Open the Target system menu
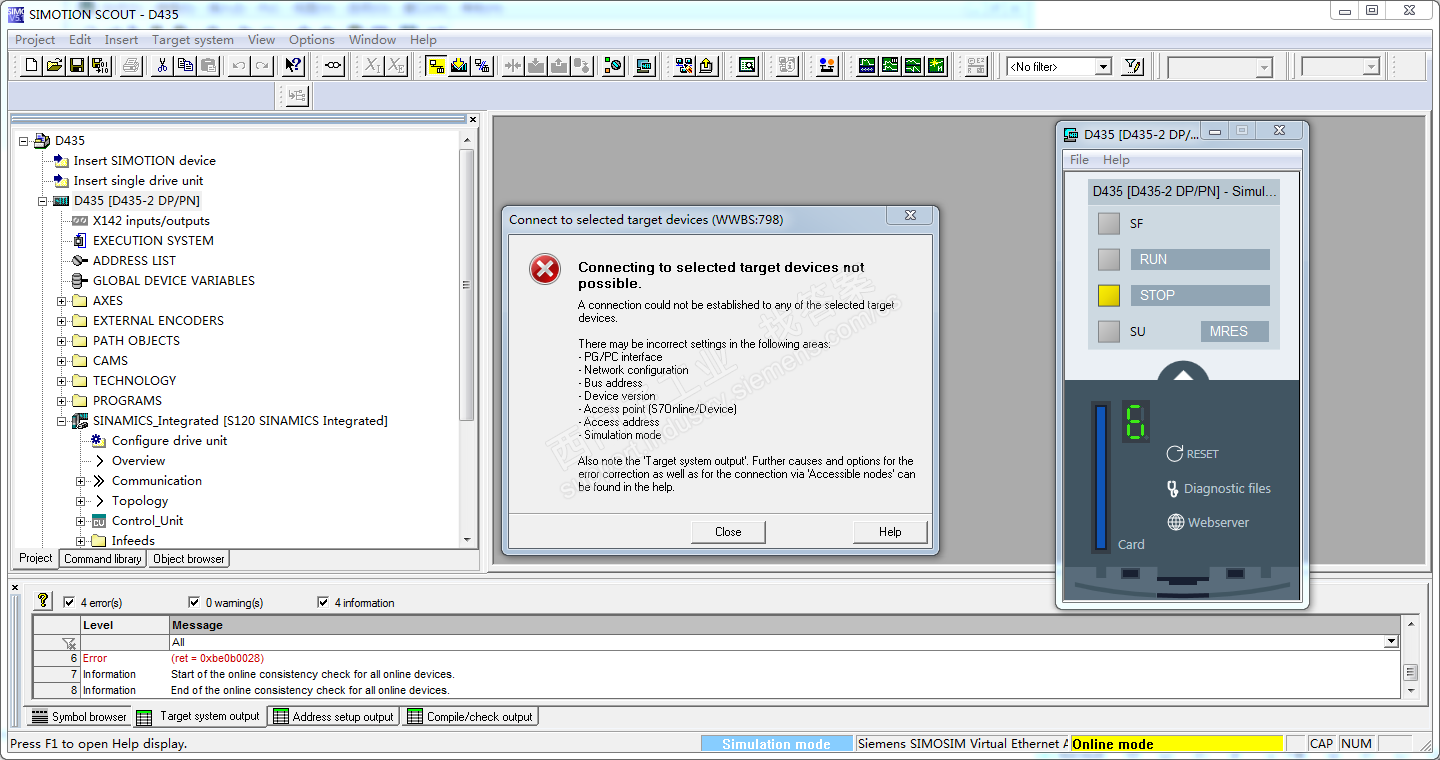1440x760 pixels. click(193, 40)
